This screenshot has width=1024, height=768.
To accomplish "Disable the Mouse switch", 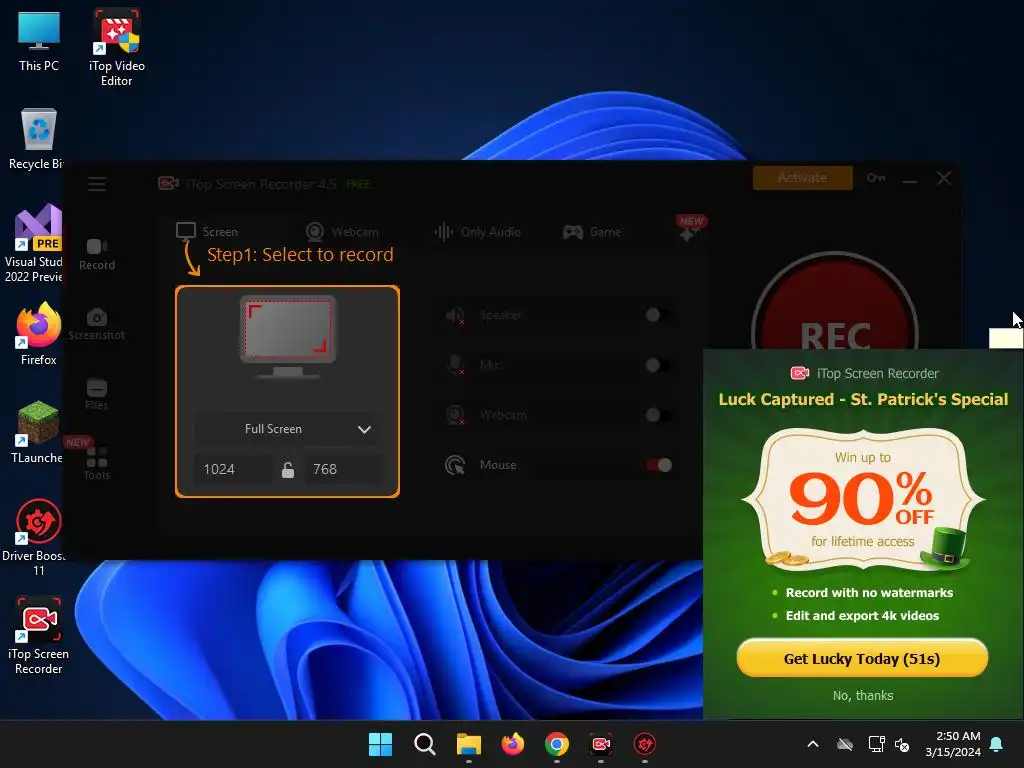I will click(658, 465).
